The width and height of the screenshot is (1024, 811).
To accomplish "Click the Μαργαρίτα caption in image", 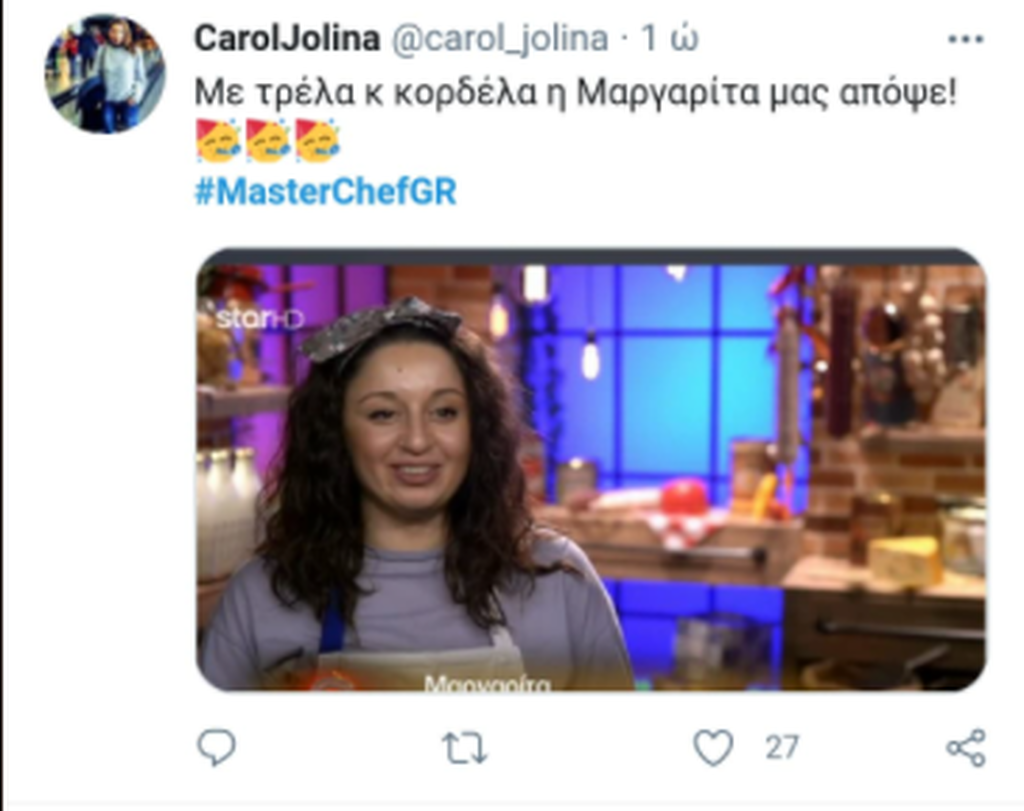I will tap(487, 683).
